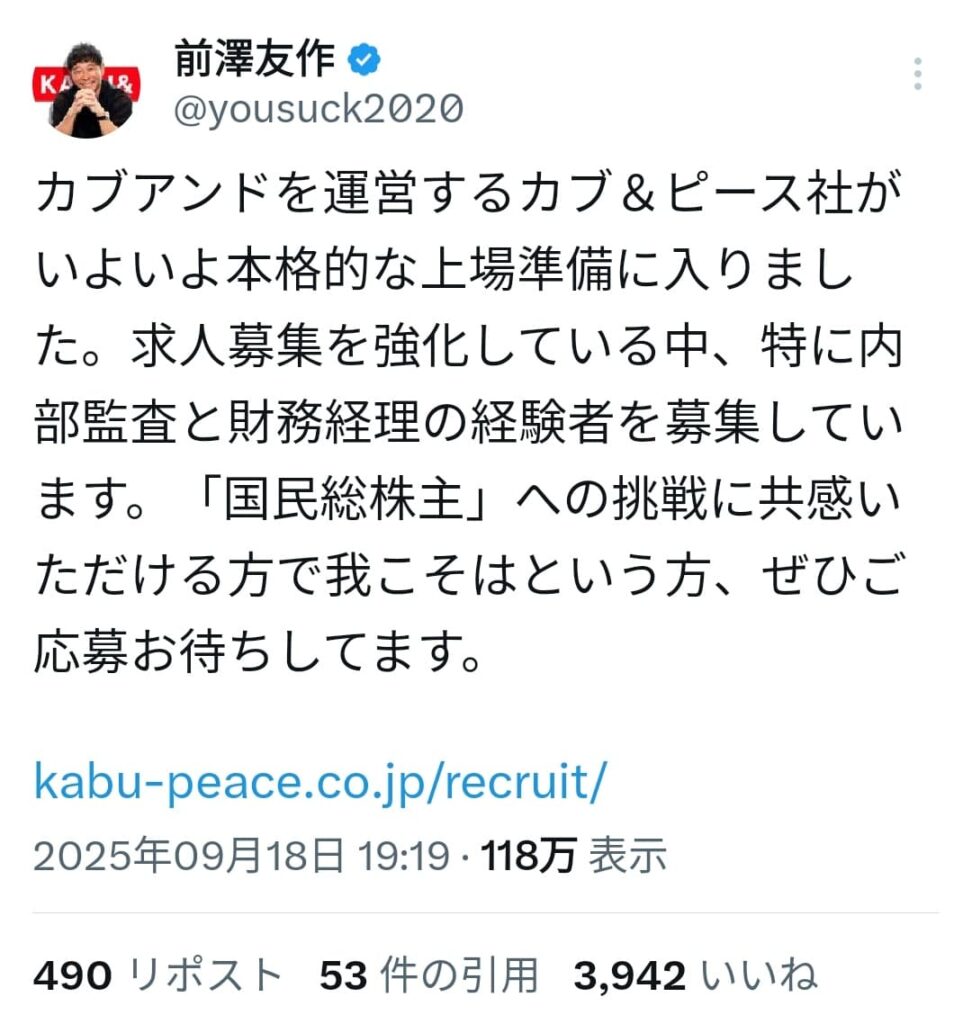Image resolution: width=972 pixels, height=1024 pixels.
Task: Open the 53 quotes number
Action: (343, 976)
